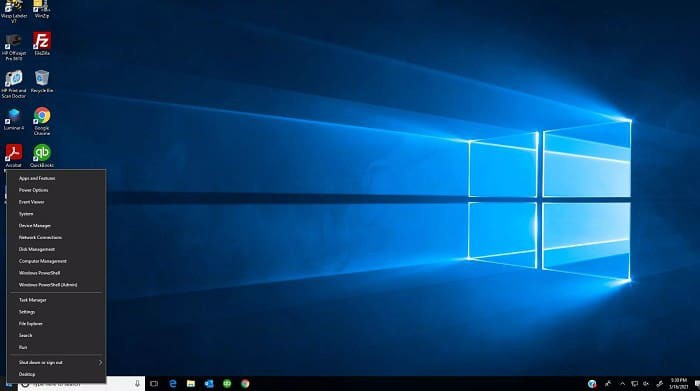The image size is (700, 391).
Task: Choose Desktop in the context menu
Action: [56, 374]
